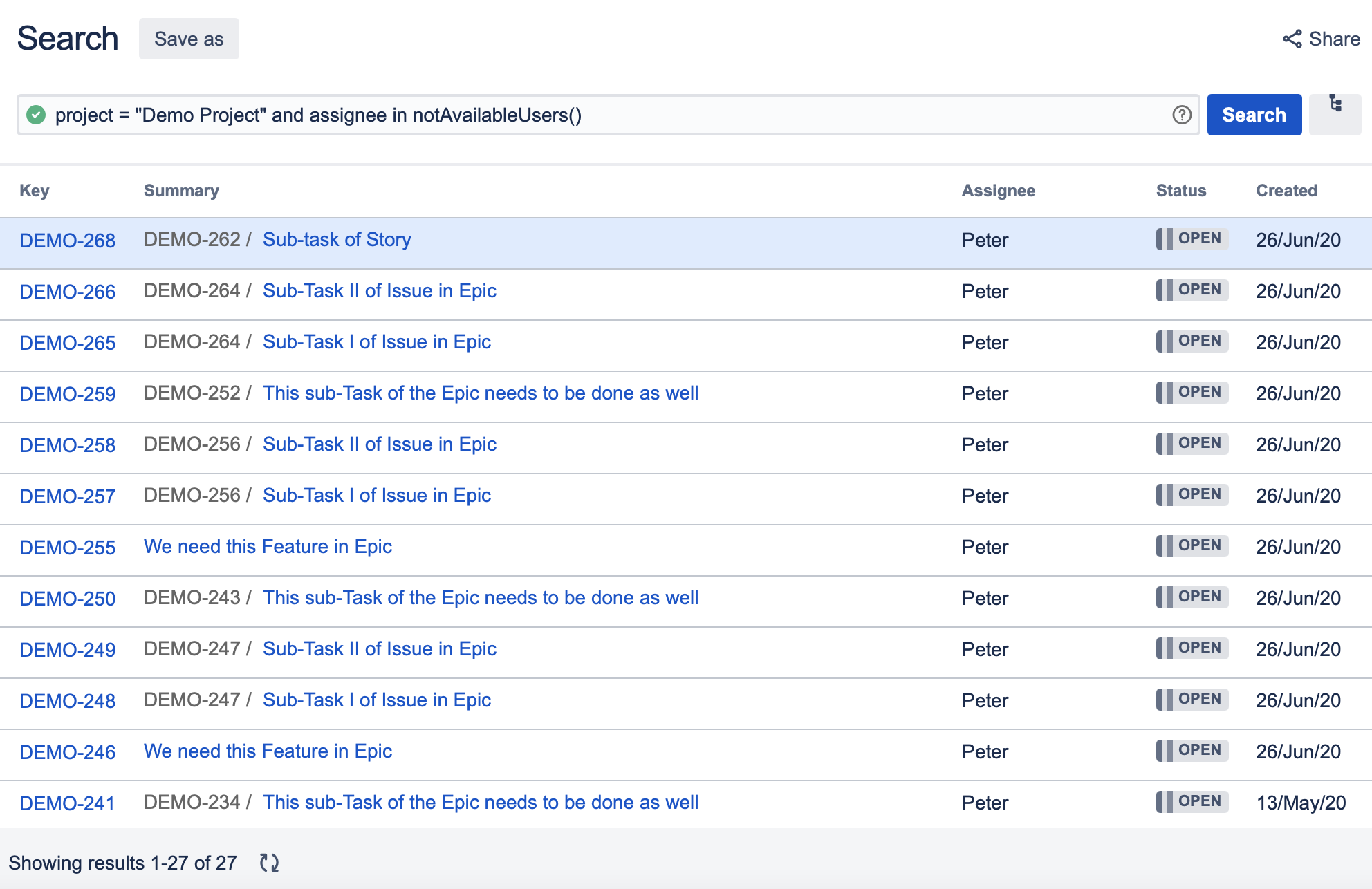This screenshot has width=1372, height=889.
Task: Click the Save as button
Action: (189, 39)
